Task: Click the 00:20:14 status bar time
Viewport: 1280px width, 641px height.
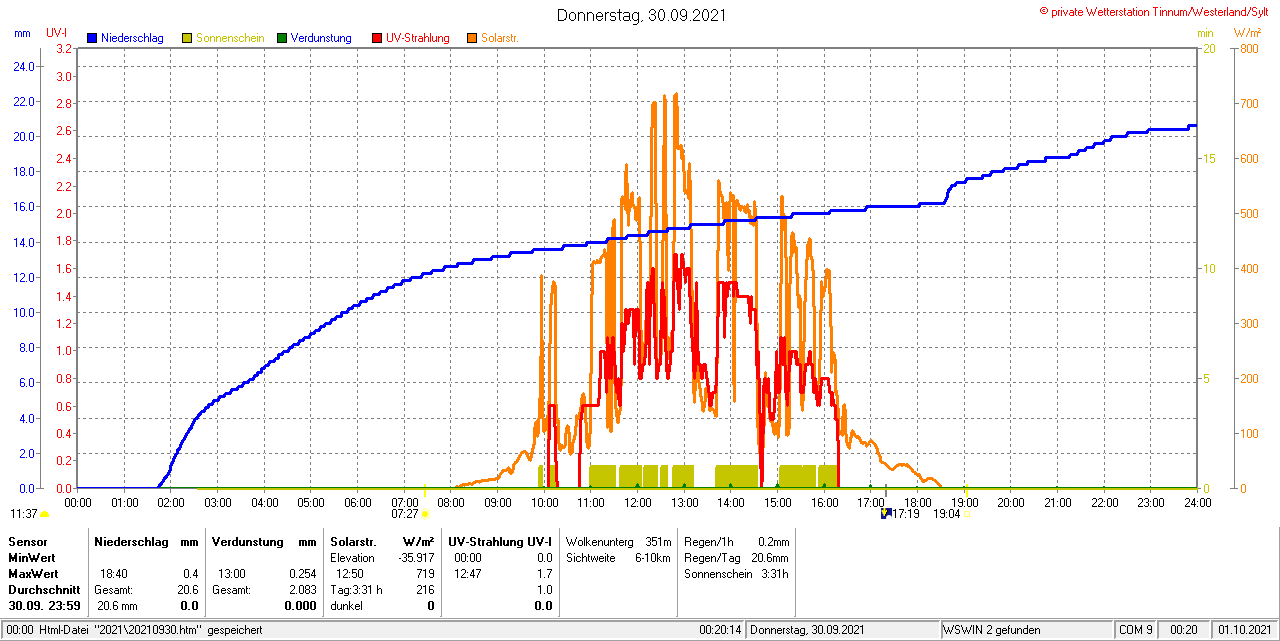Action: point(719,630)
